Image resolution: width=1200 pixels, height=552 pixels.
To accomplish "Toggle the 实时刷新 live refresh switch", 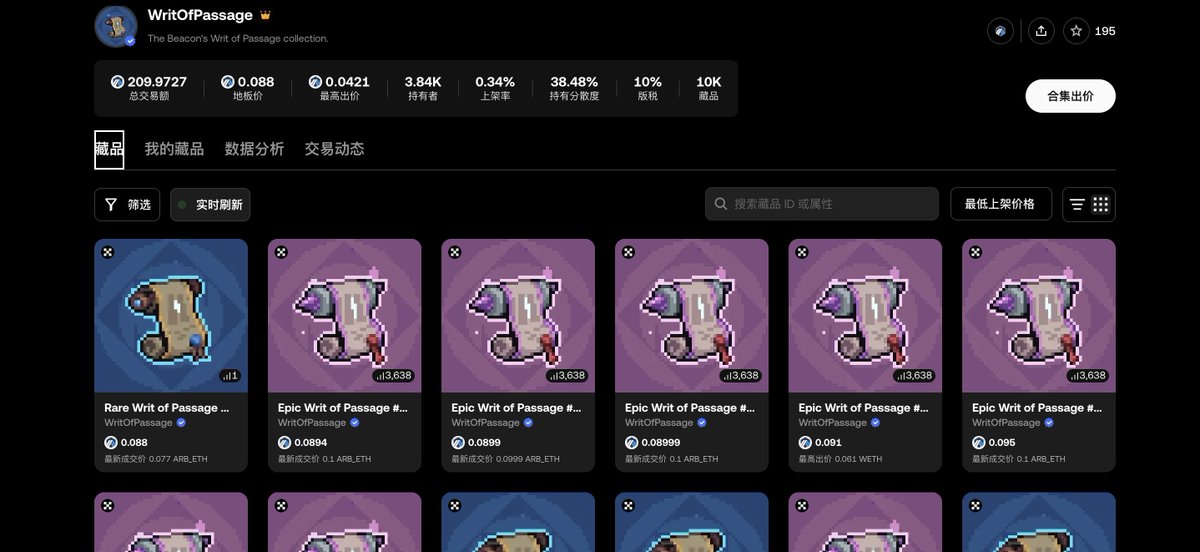I will (x=210, y=204).
